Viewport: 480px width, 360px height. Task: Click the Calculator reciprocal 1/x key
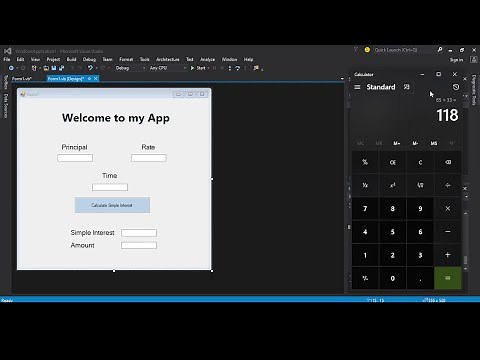pos(365,185)
